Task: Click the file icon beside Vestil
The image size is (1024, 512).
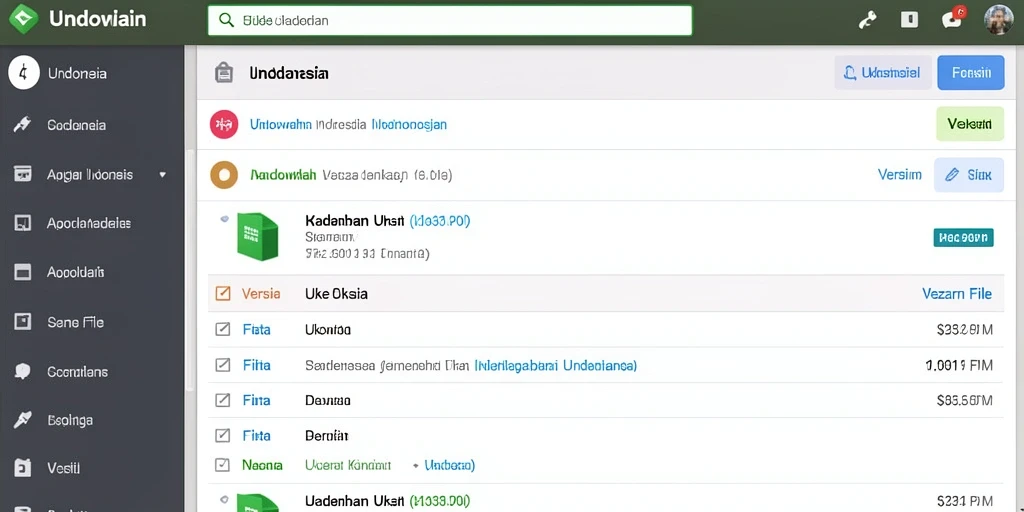Action: tap(23, 468)
